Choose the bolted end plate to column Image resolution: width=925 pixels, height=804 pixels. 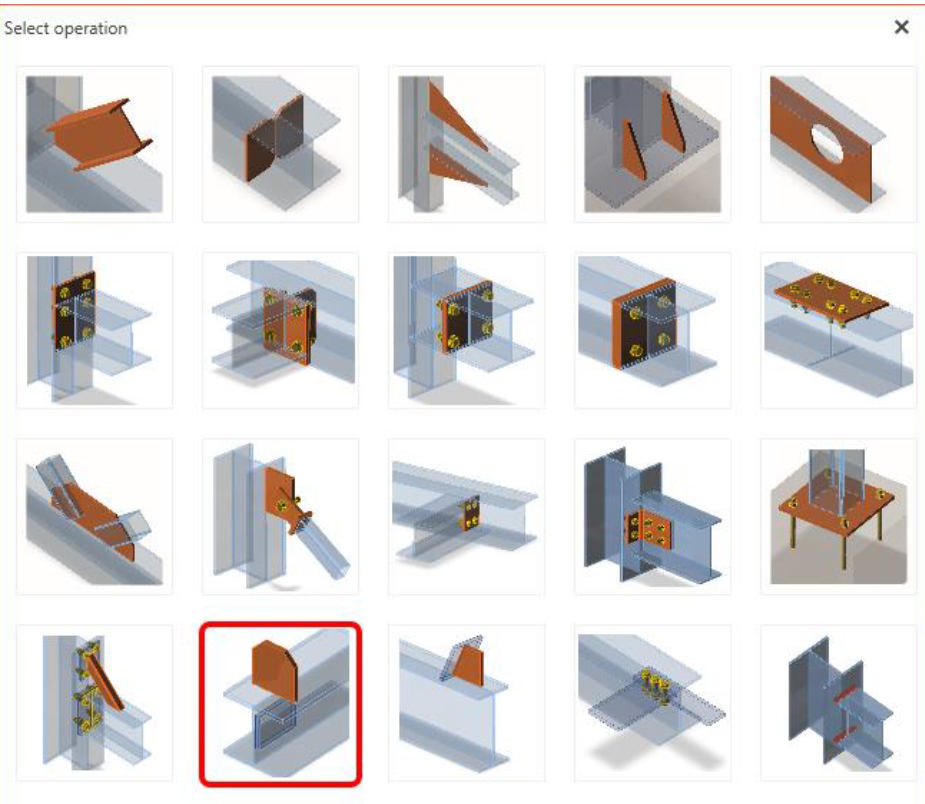[x=94, y=330]
